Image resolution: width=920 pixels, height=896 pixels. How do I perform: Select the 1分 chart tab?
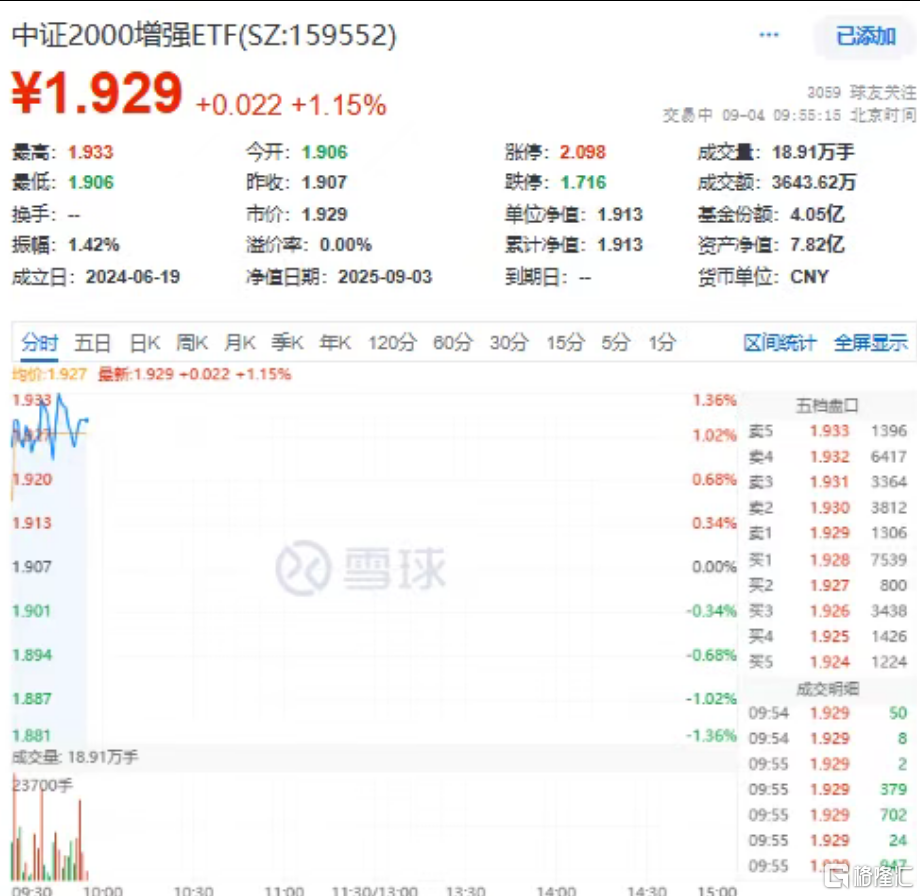click(x=662, y=342)
